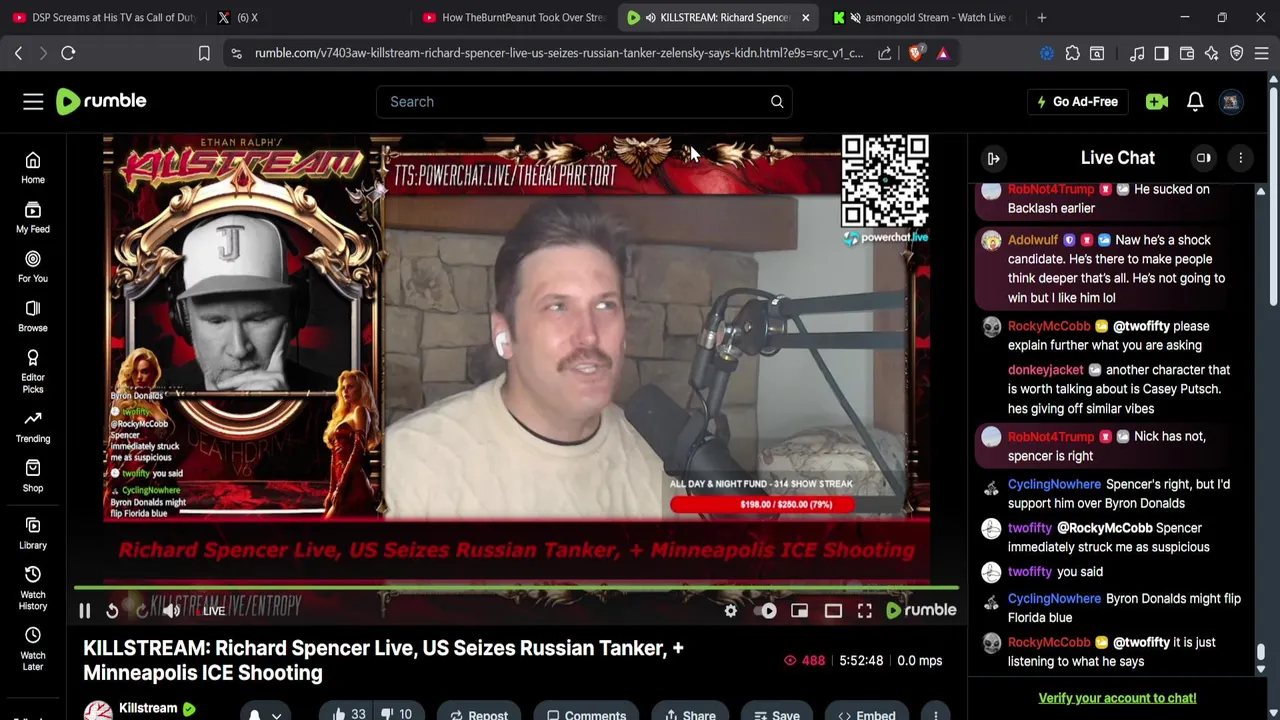This screenshot has height=720, width=1280.
Task: Enter fullscreen video mode
Action: tap(865, 611)
